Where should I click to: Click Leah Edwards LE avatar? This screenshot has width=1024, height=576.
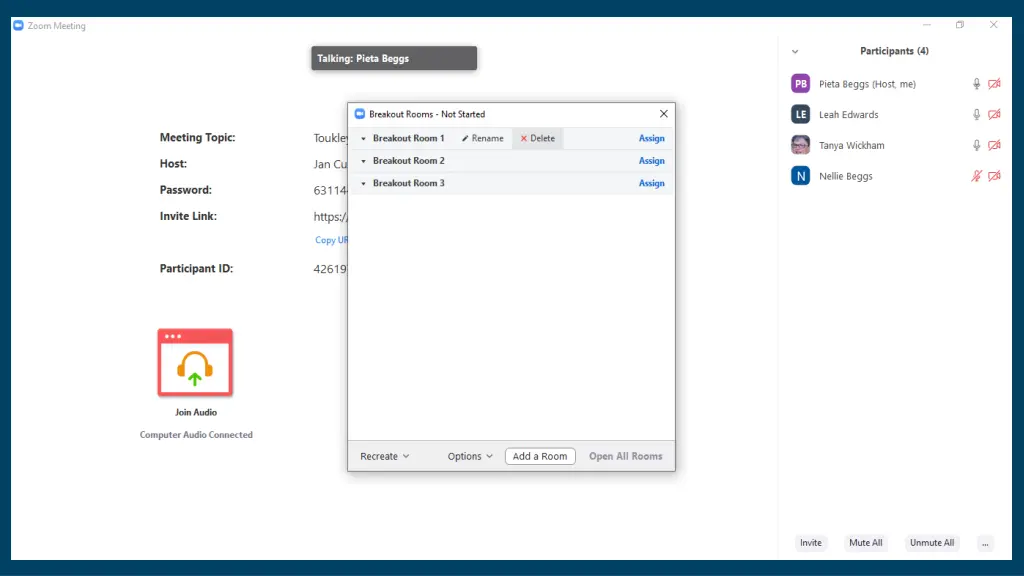point(801,114)
